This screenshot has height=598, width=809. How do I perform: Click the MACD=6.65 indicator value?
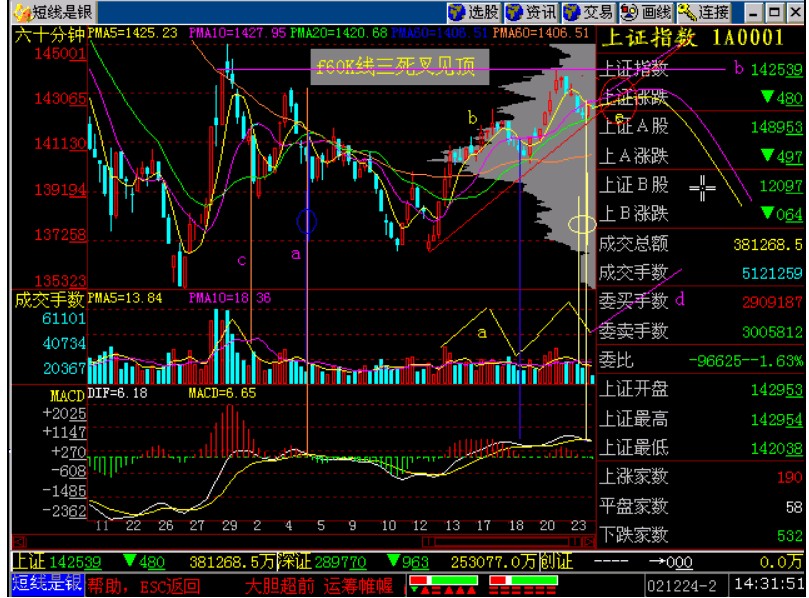[x=222, y=393]
